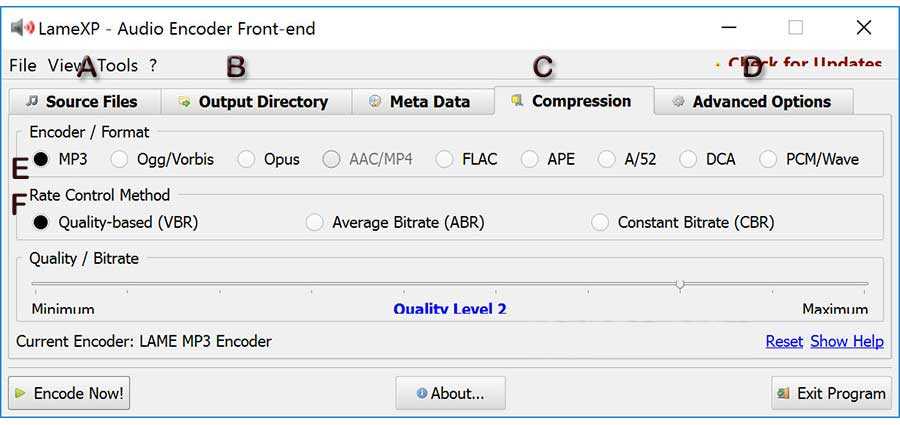The width and height of the screenshot is (900, 425).
Task: Click the green play icon on Encode Now
Action: (21, 393)
